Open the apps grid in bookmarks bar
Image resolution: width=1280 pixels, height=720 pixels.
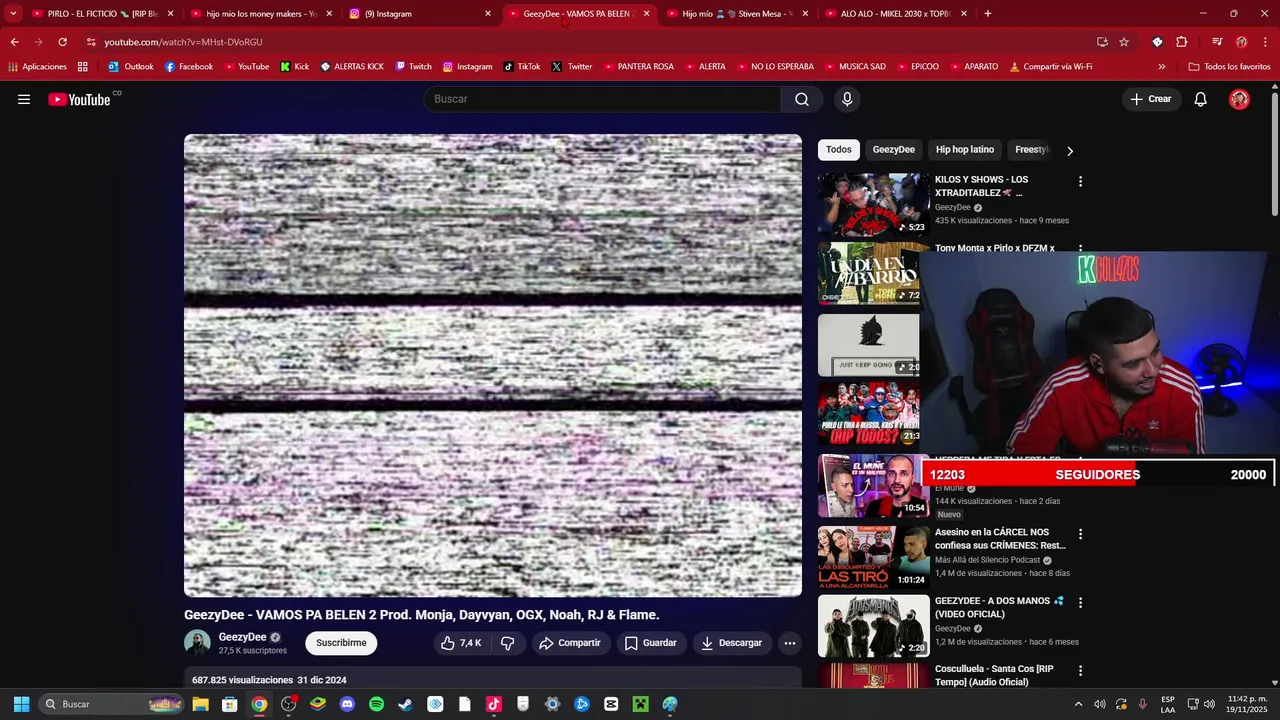(82, 67)
